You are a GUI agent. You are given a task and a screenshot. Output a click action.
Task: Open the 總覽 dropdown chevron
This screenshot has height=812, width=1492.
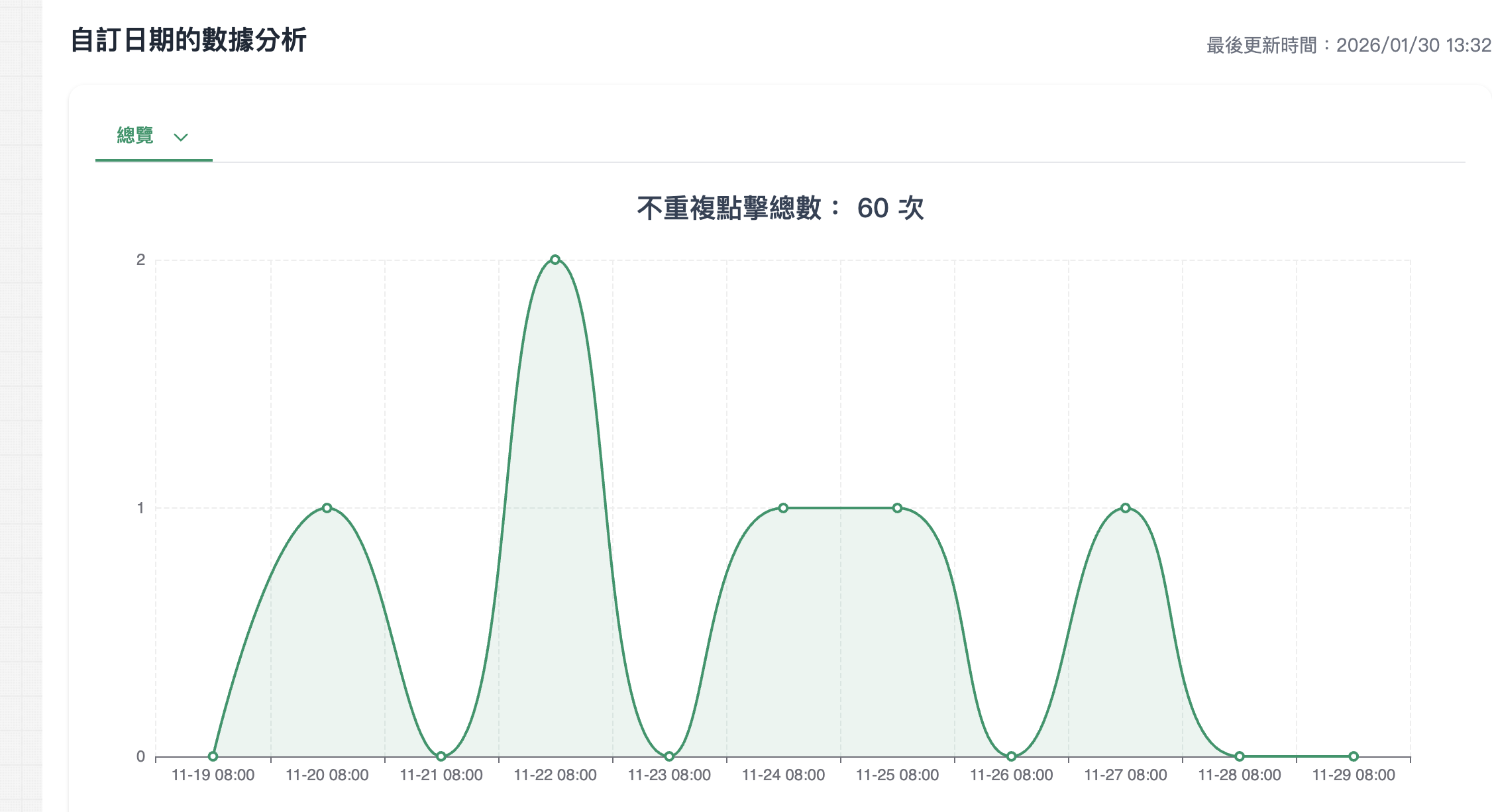(181, 137)
